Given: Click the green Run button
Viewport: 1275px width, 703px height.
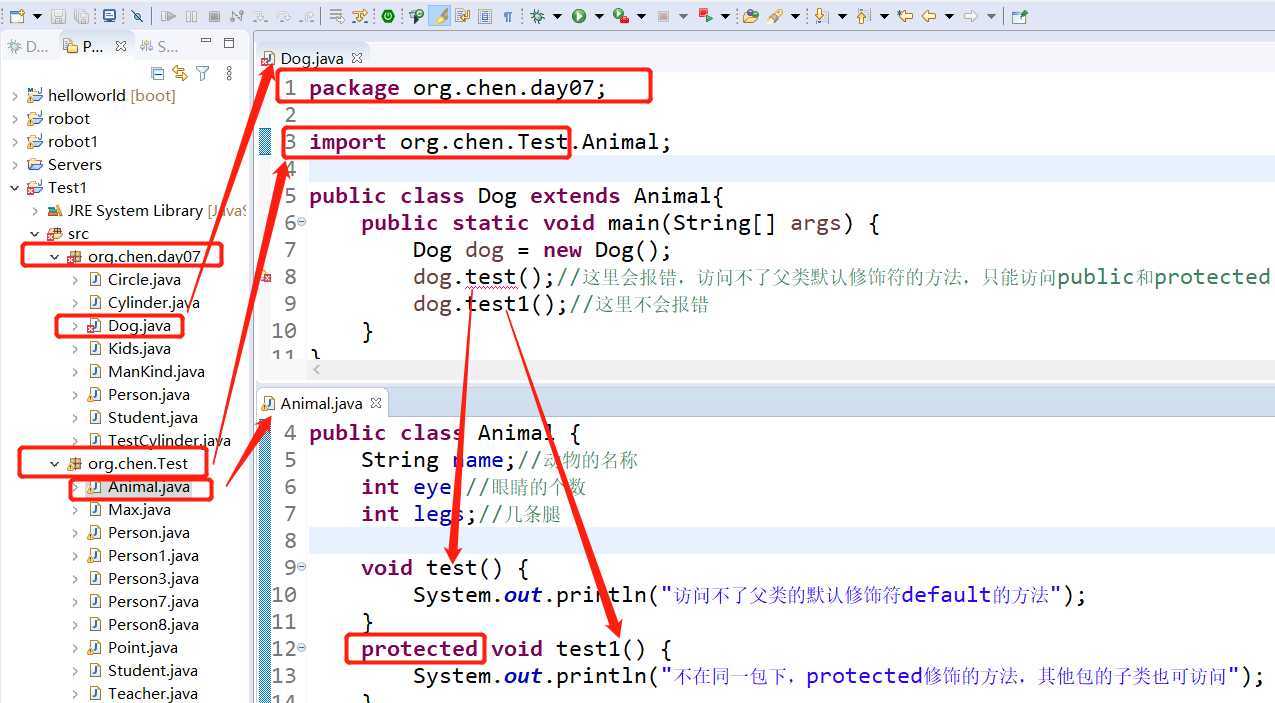Looking at the screenshot, I should tap(577, 16).
